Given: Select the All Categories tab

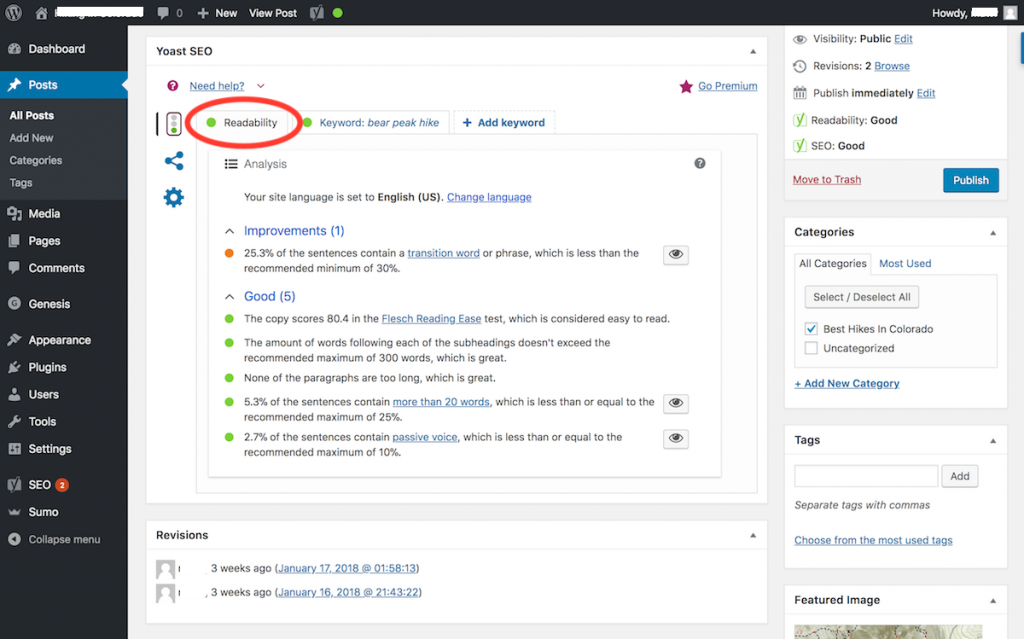Looking at the screenshot, I should (833, 263).
